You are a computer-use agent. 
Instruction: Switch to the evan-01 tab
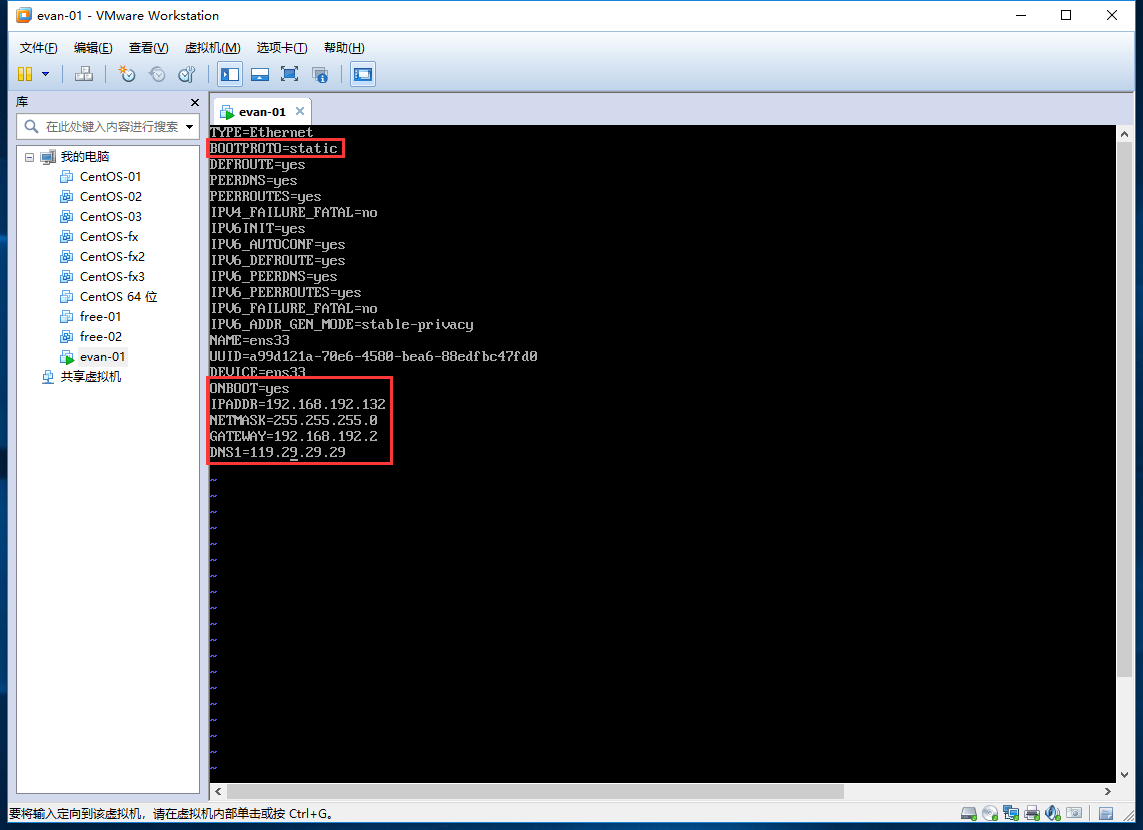click(262, 112)
